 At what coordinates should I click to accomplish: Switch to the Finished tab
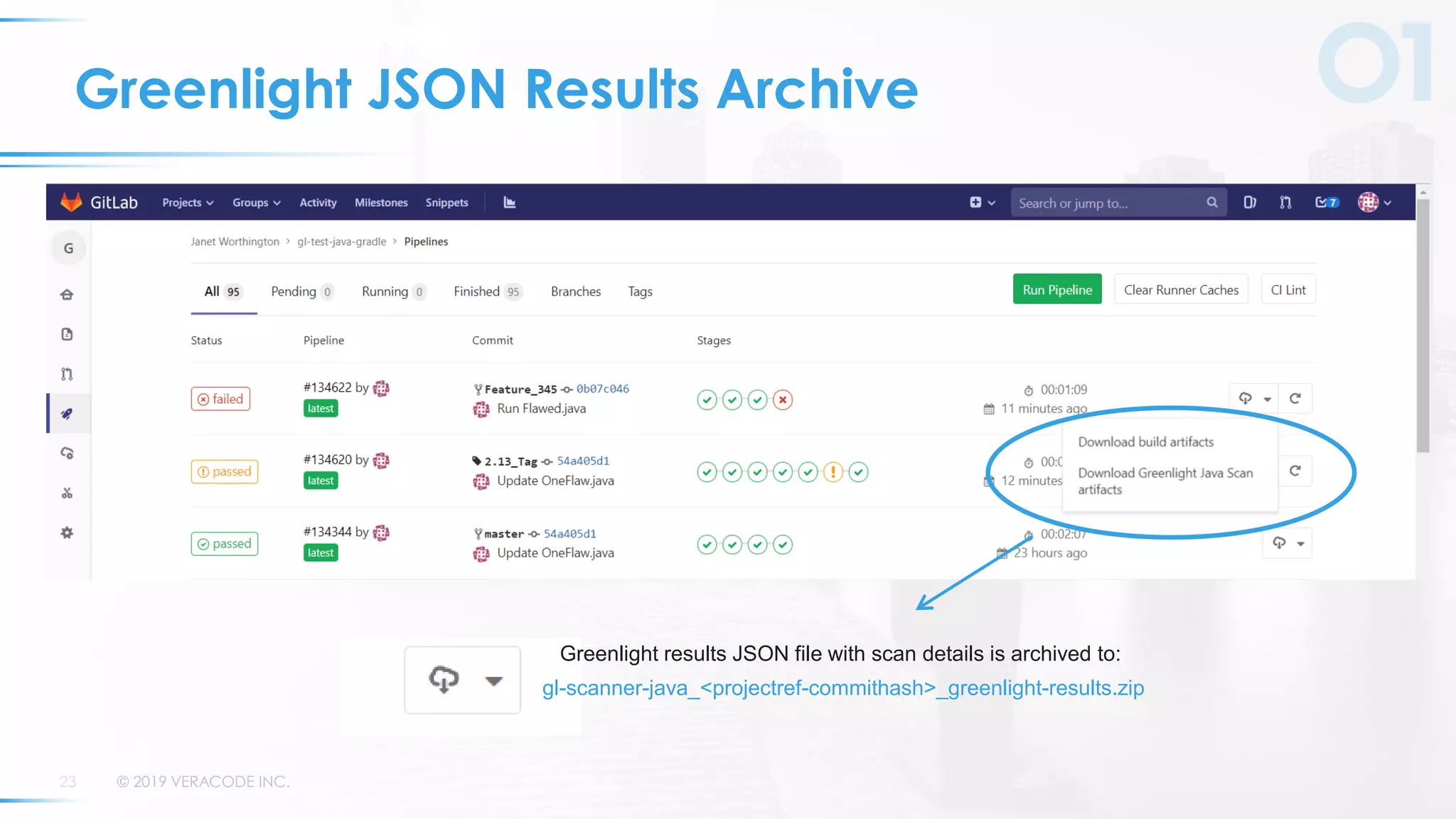click(488, 291)
